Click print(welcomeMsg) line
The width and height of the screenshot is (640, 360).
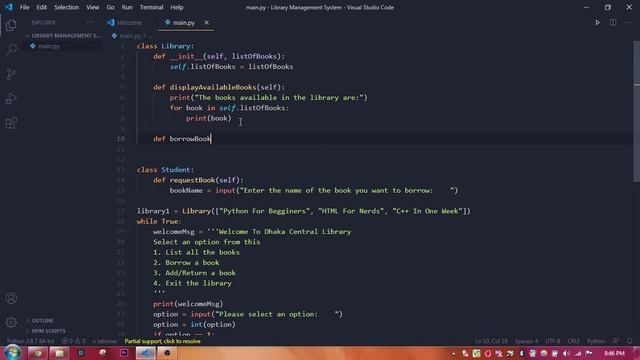188,304
